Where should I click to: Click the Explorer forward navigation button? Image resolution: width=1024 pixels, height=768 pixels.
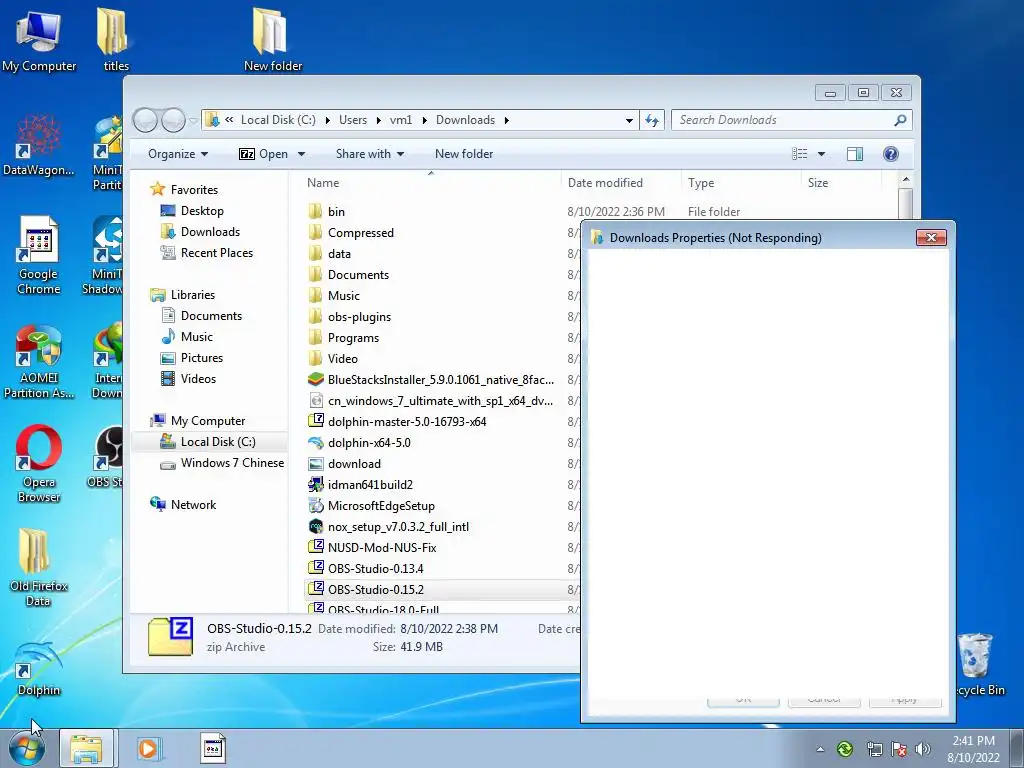click(173, 120)
